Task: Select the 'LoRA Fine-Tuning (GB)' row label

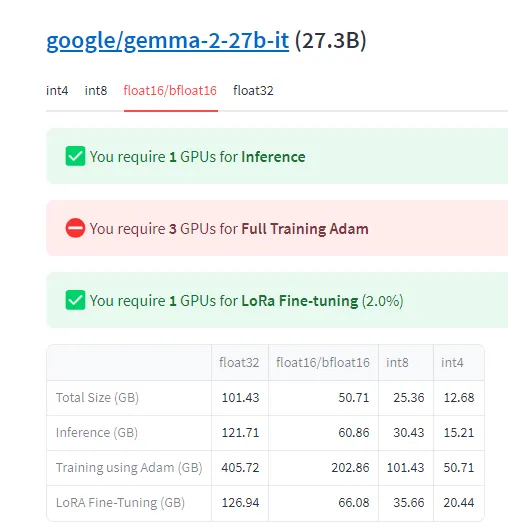Action: coord(120,502)
